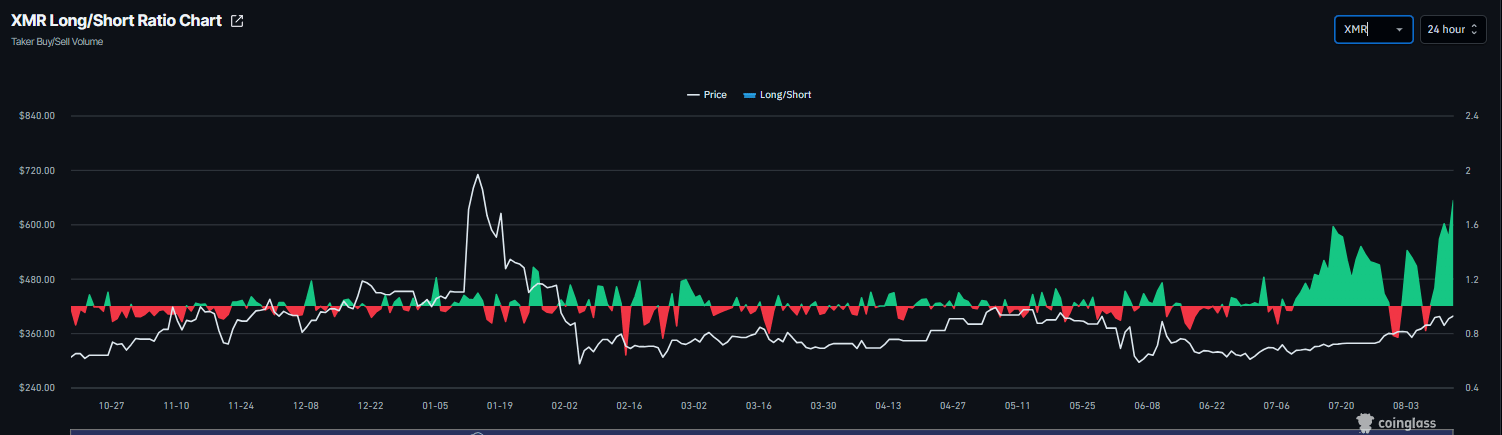Click the 03-16 date label
Screen dimensions: 1502x435
pos(759,406)
